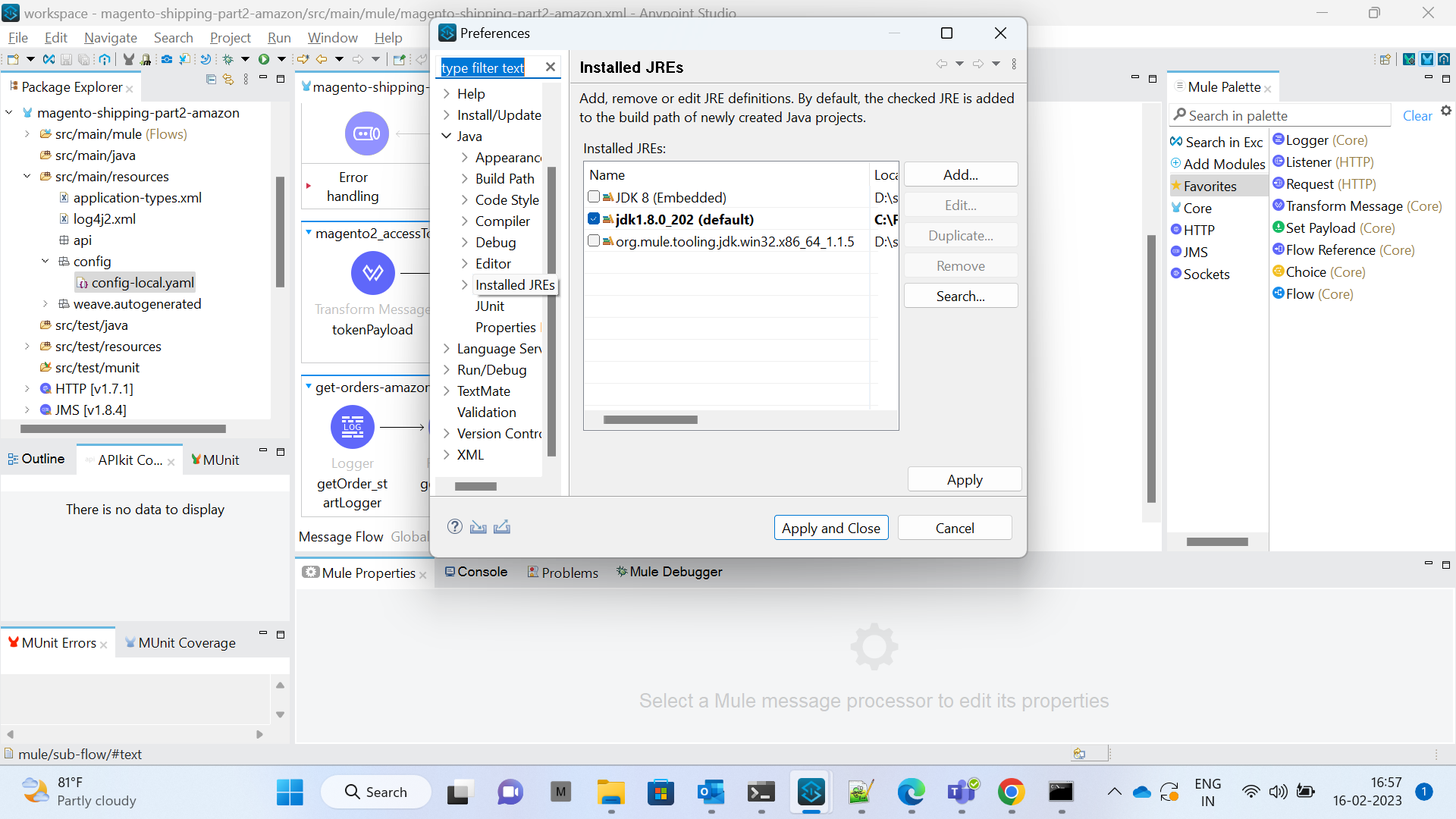This screenshot has height=819, width=1456.
Task: Click the Logger component icon in get-orders flow
Action: (353, 427)
